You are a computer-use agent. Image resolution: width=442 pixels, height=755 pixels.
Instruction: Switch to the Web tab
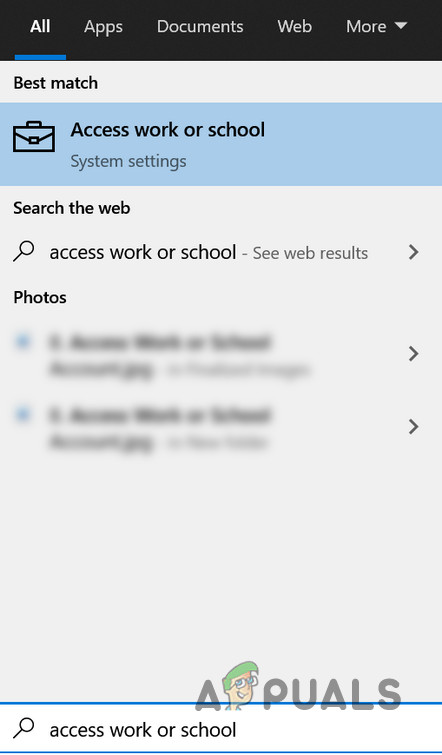[294, 27]
